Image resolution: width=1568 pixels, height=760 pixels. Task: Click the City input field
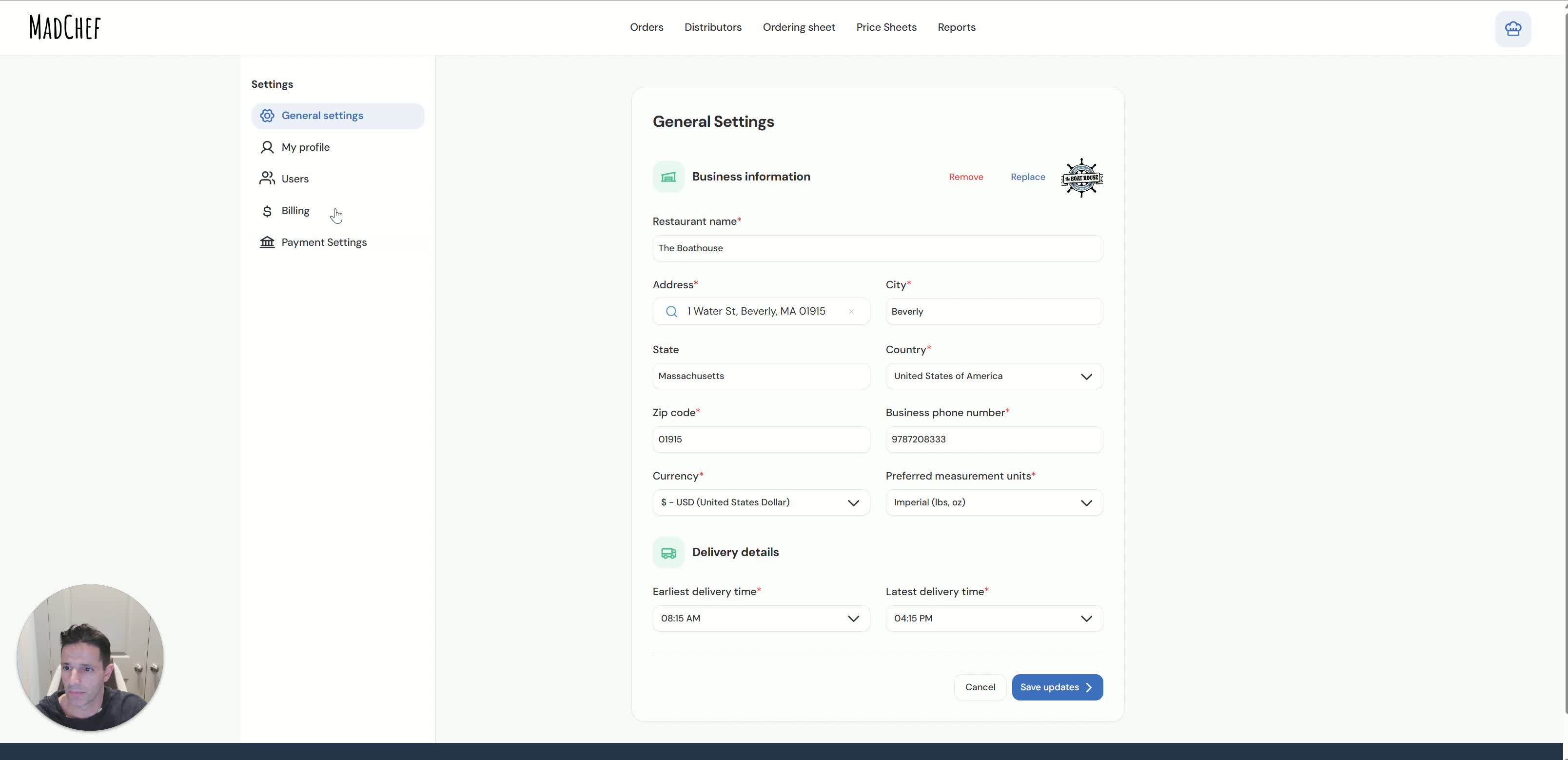(994, 312)
